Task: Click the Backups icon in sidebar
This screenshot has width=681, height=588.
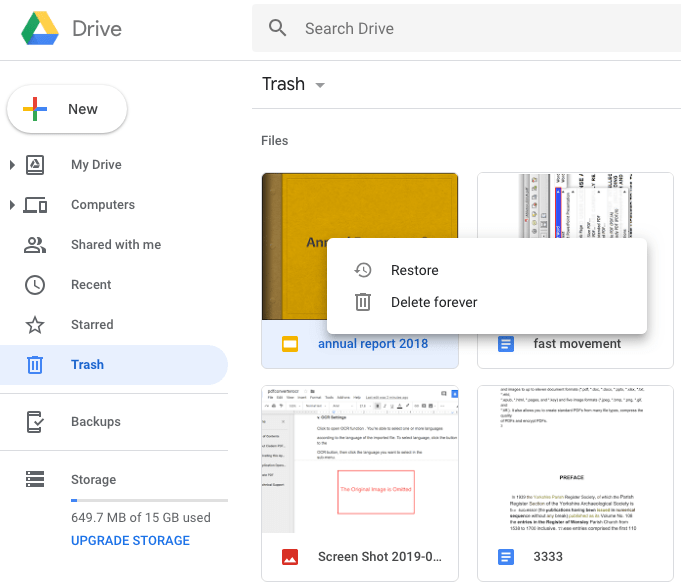Action: 35,422
